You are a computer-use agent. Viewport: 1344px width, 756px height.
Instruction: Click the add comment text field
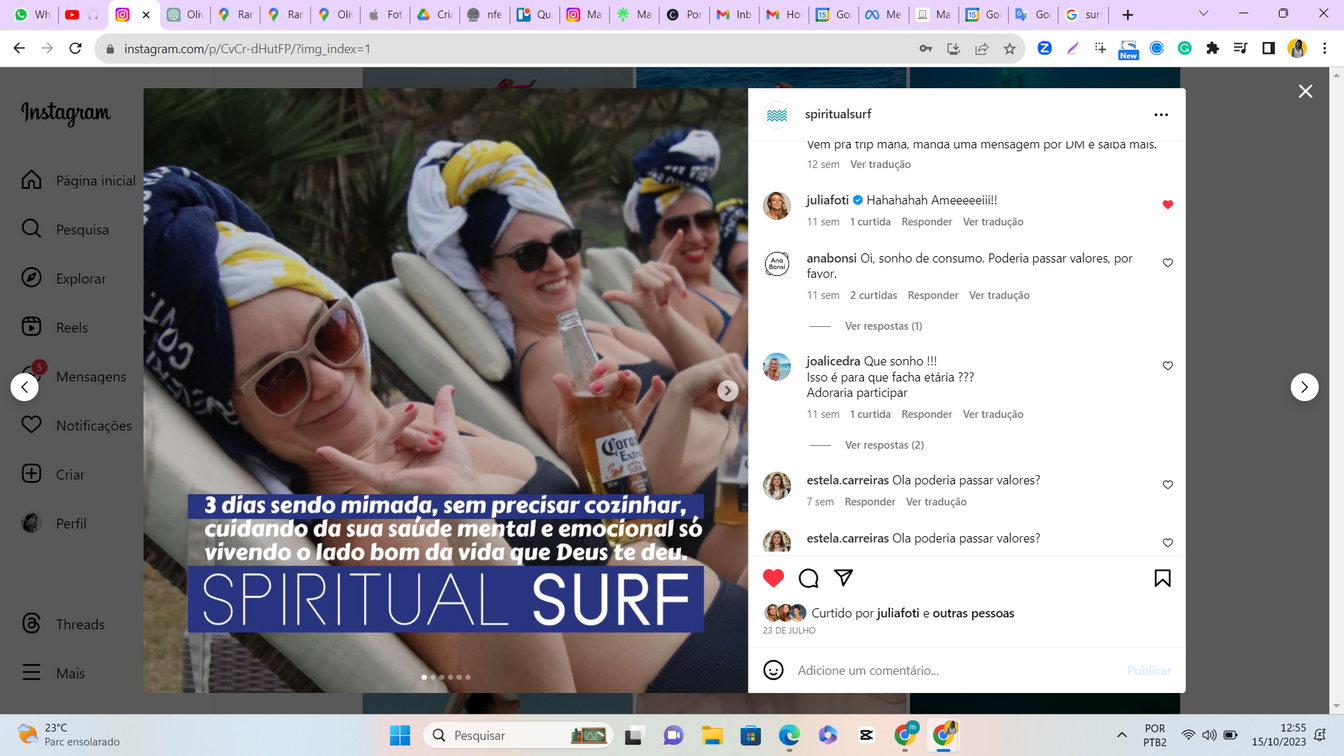tap(950, 670)
